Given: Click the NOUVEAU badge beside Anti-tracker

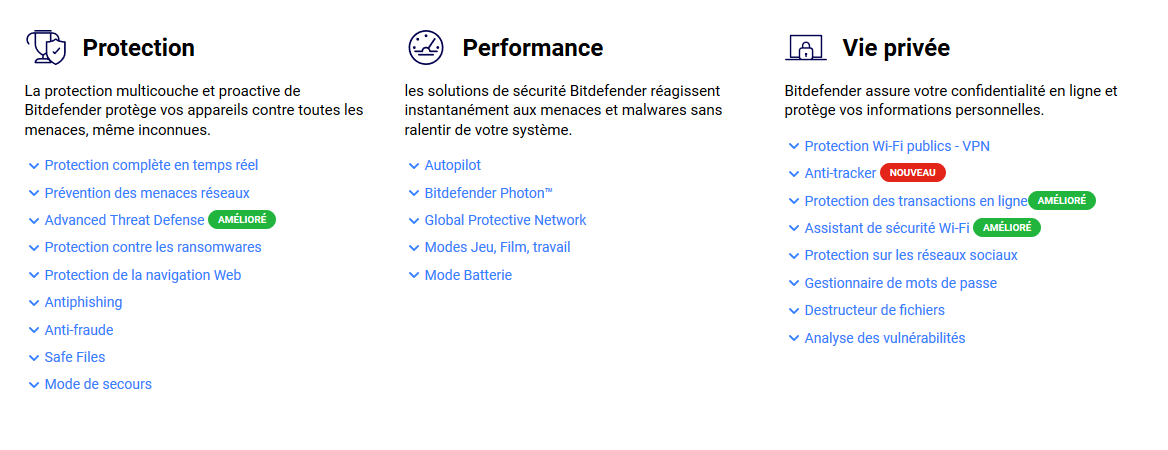Looking at the screenshot, I should pos(912,173).
